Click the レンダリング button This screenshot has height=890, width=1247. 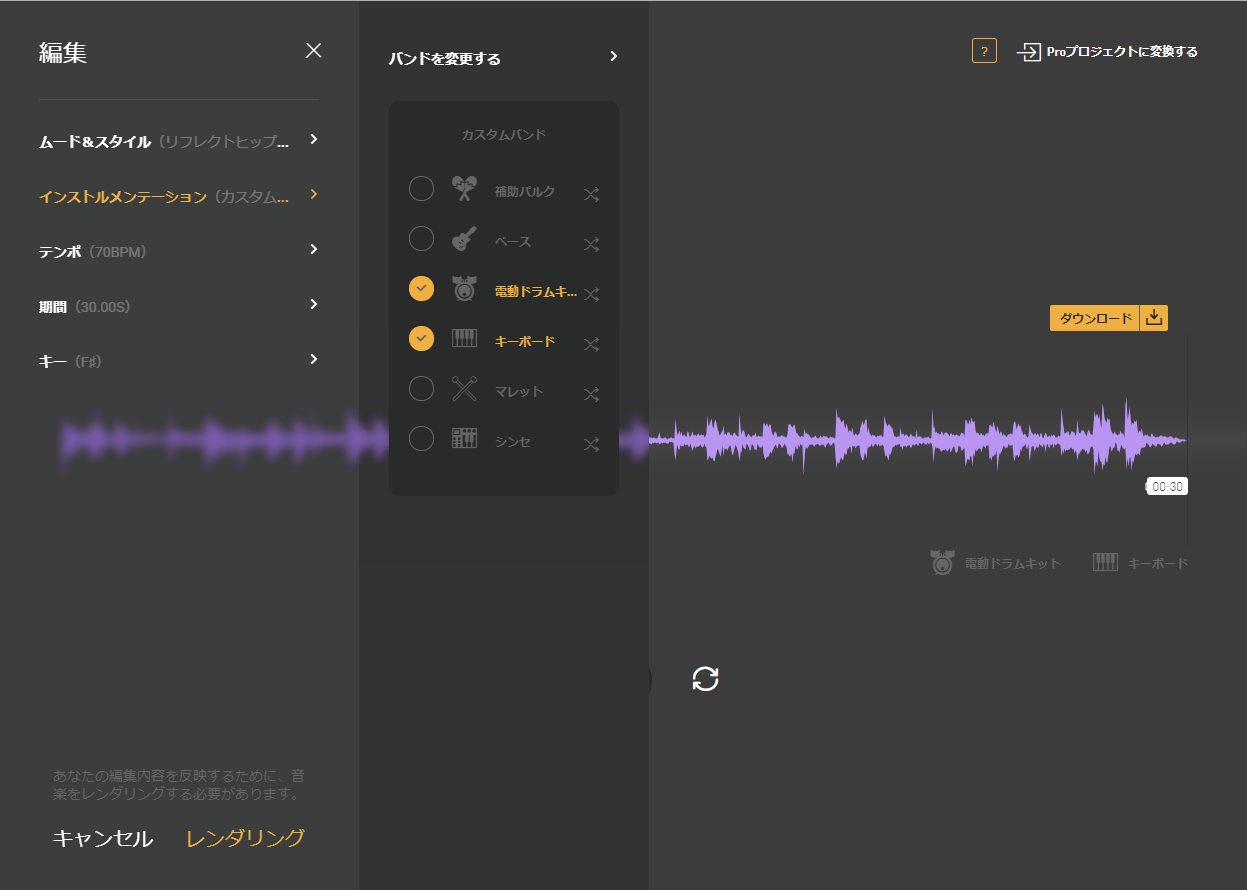click(x=245, y=838)
